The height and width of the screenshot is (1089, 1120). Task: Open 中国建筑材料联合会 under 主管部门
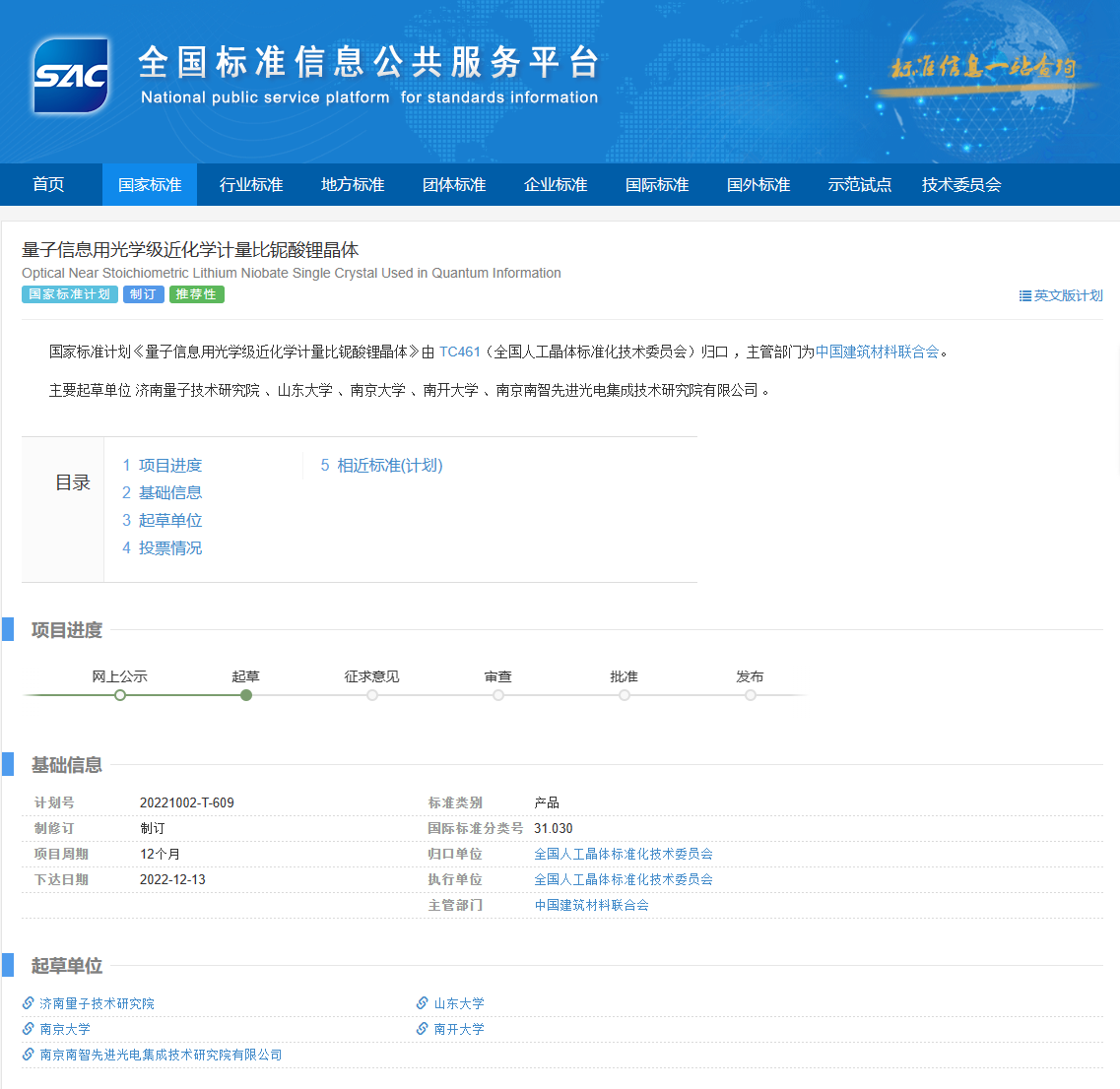click(591, 905)
